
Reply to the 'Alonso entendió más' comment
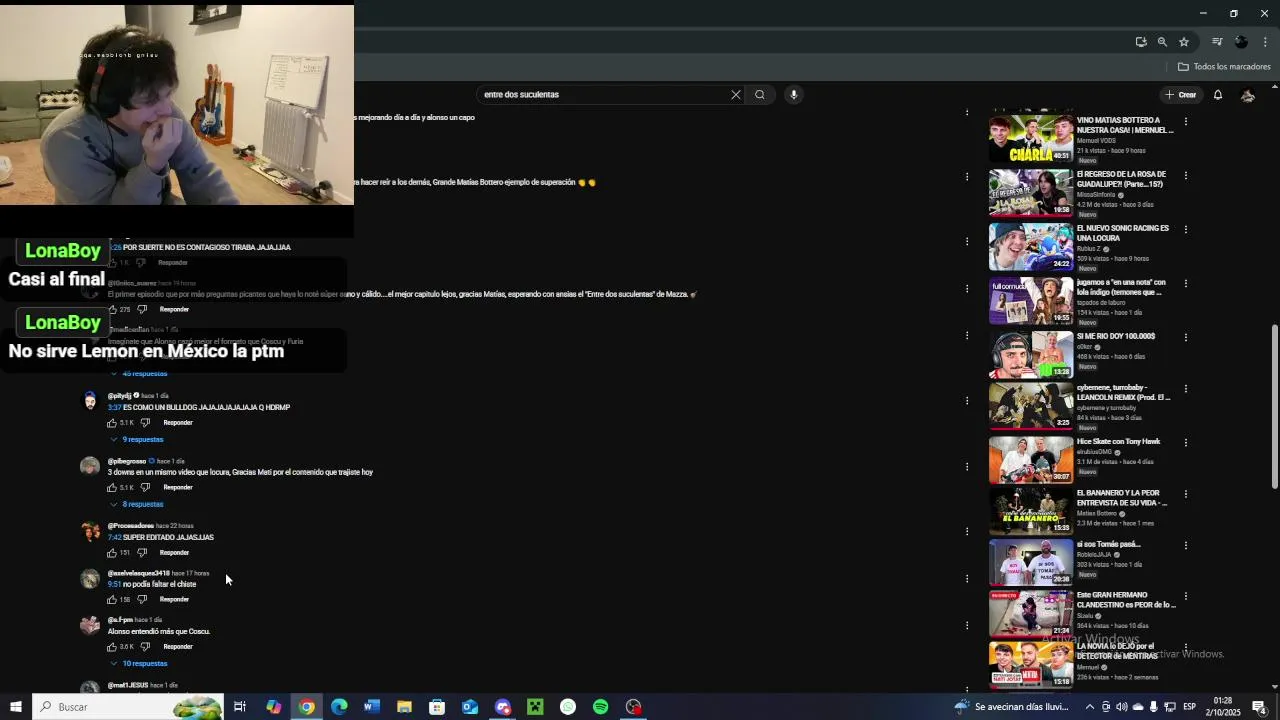point(178,647)
